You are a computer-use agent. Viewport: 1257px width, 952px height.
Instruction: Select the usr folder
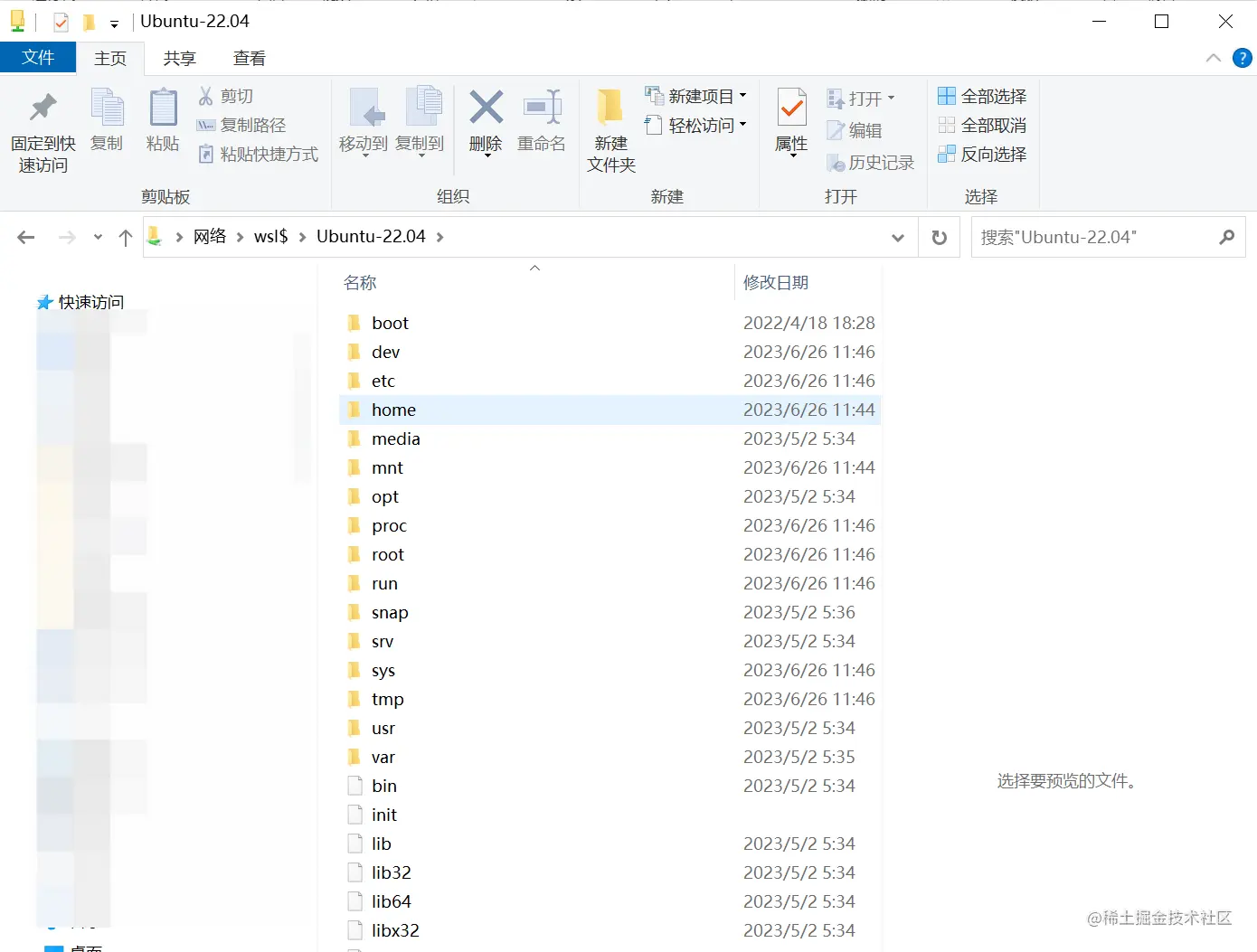(610, 728)
